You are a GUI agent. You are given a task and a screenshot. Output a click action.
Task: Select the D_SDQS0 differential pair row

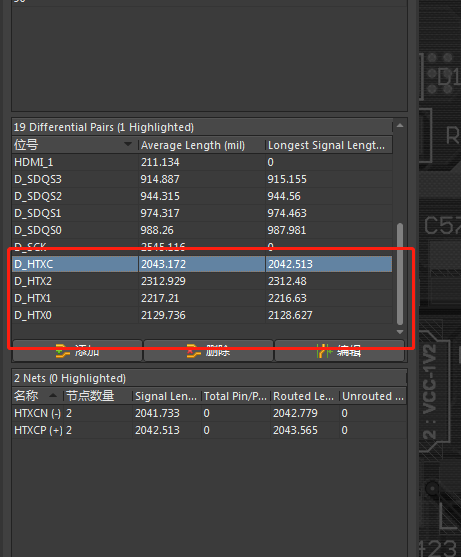coord(202,230)
